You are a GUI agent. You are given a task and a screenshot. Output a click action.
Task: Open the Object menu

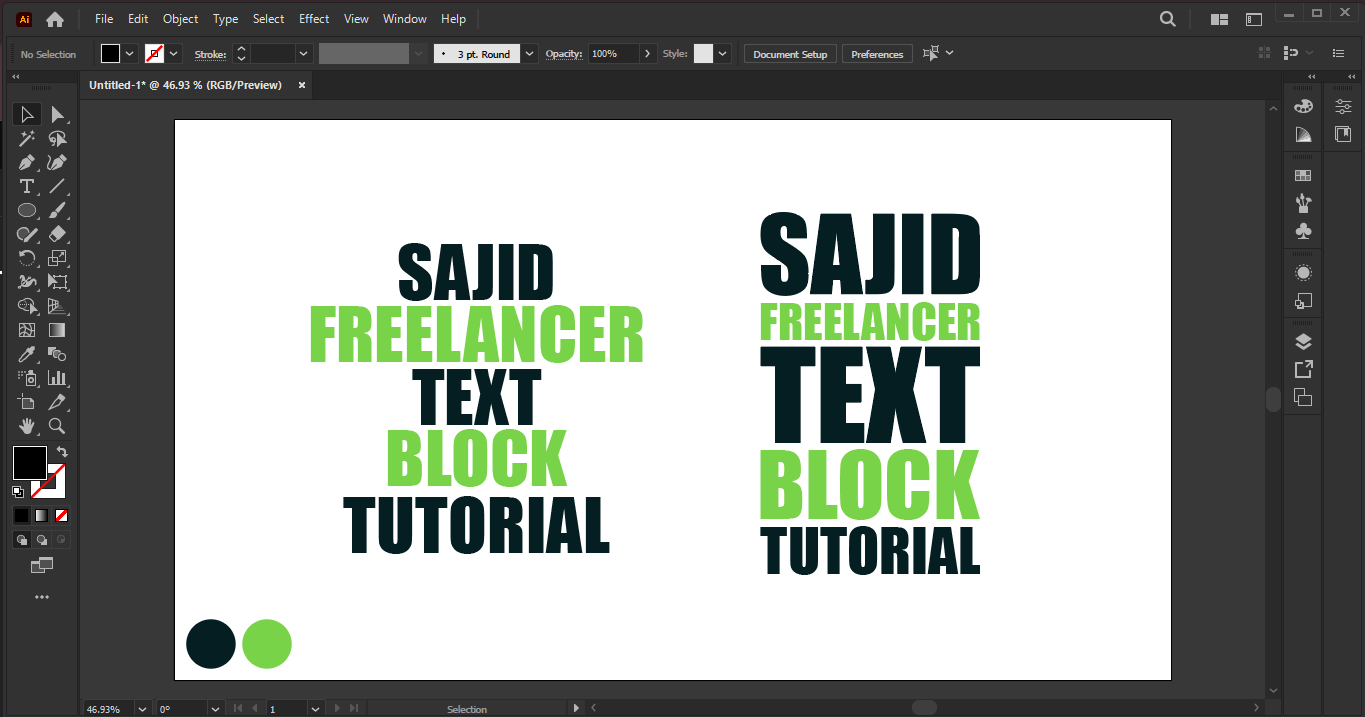click(181, 19)
